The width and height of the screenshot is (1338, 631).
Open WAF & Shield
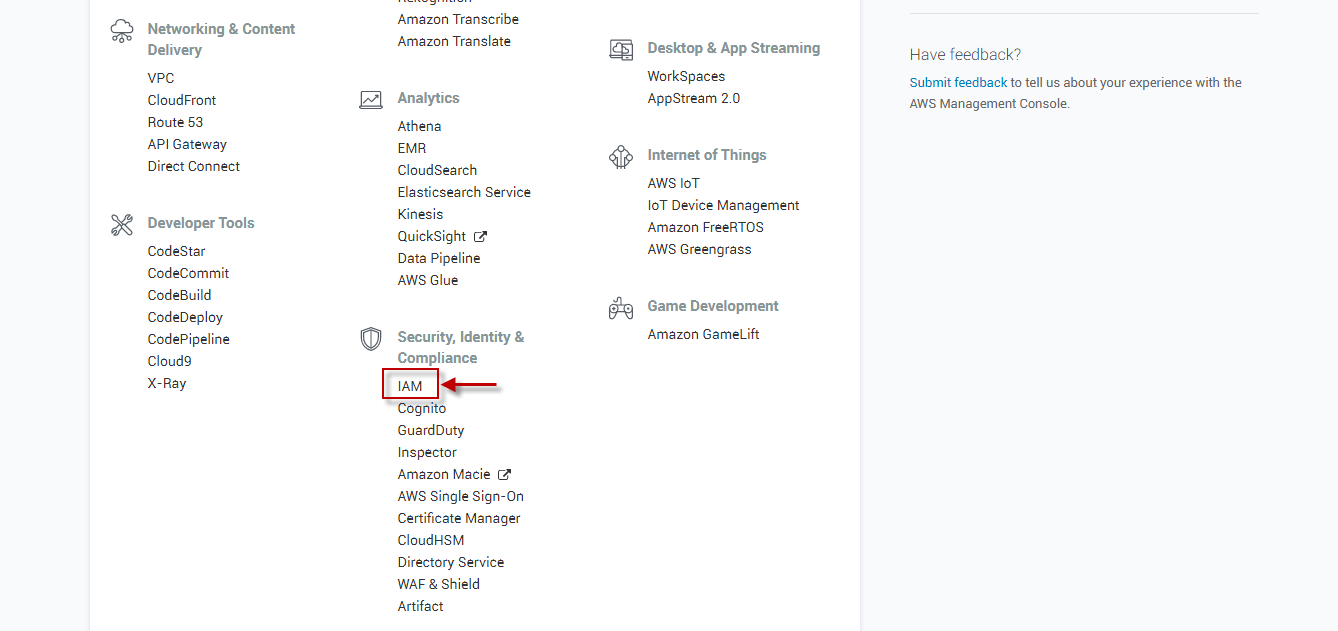(x=439, y=584)
